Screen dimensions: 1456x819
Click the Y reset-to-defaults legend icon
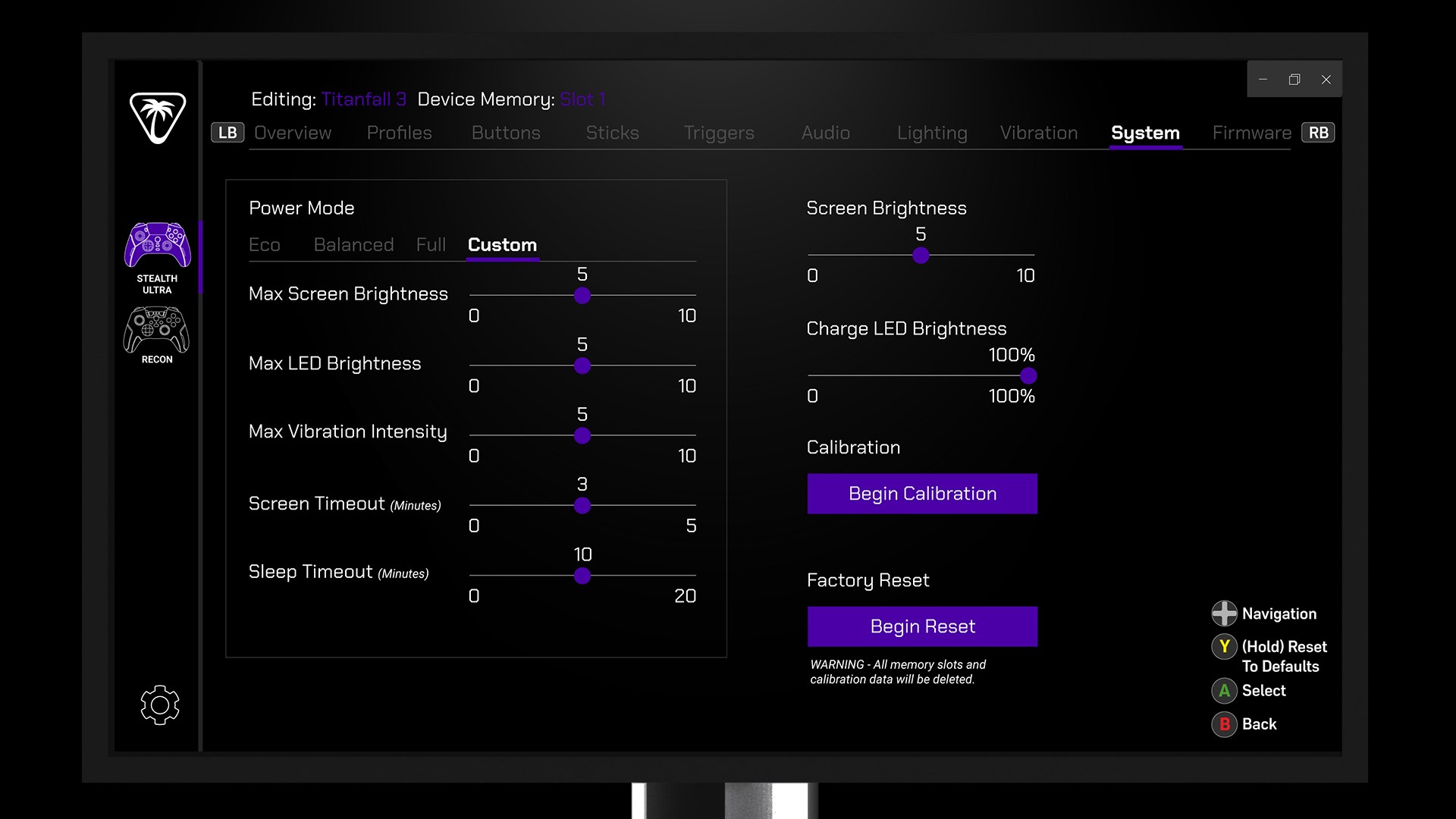(x=1224, y=648)
